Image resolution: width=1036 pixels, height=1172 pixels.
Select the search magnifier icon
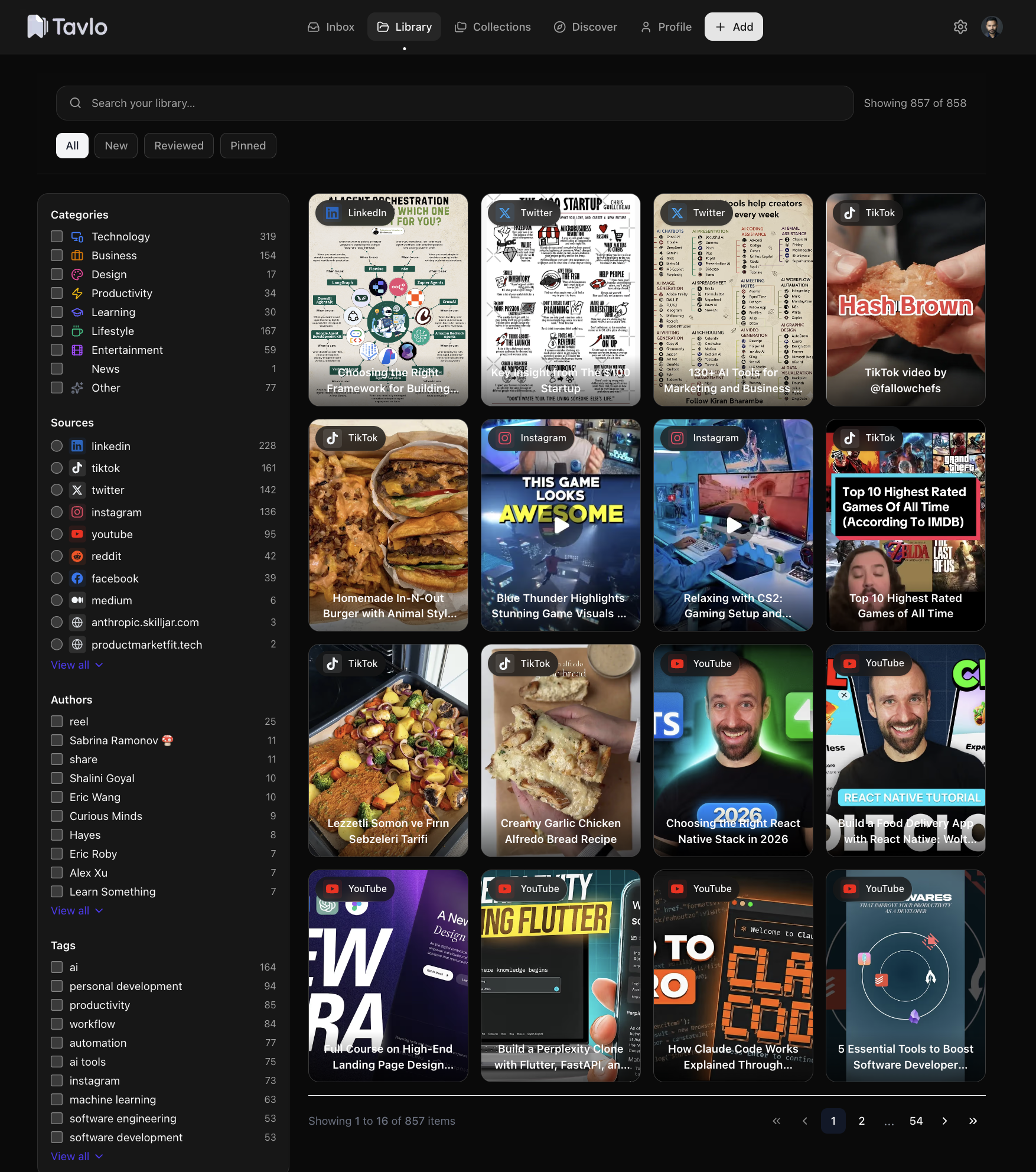coord(76,103)
